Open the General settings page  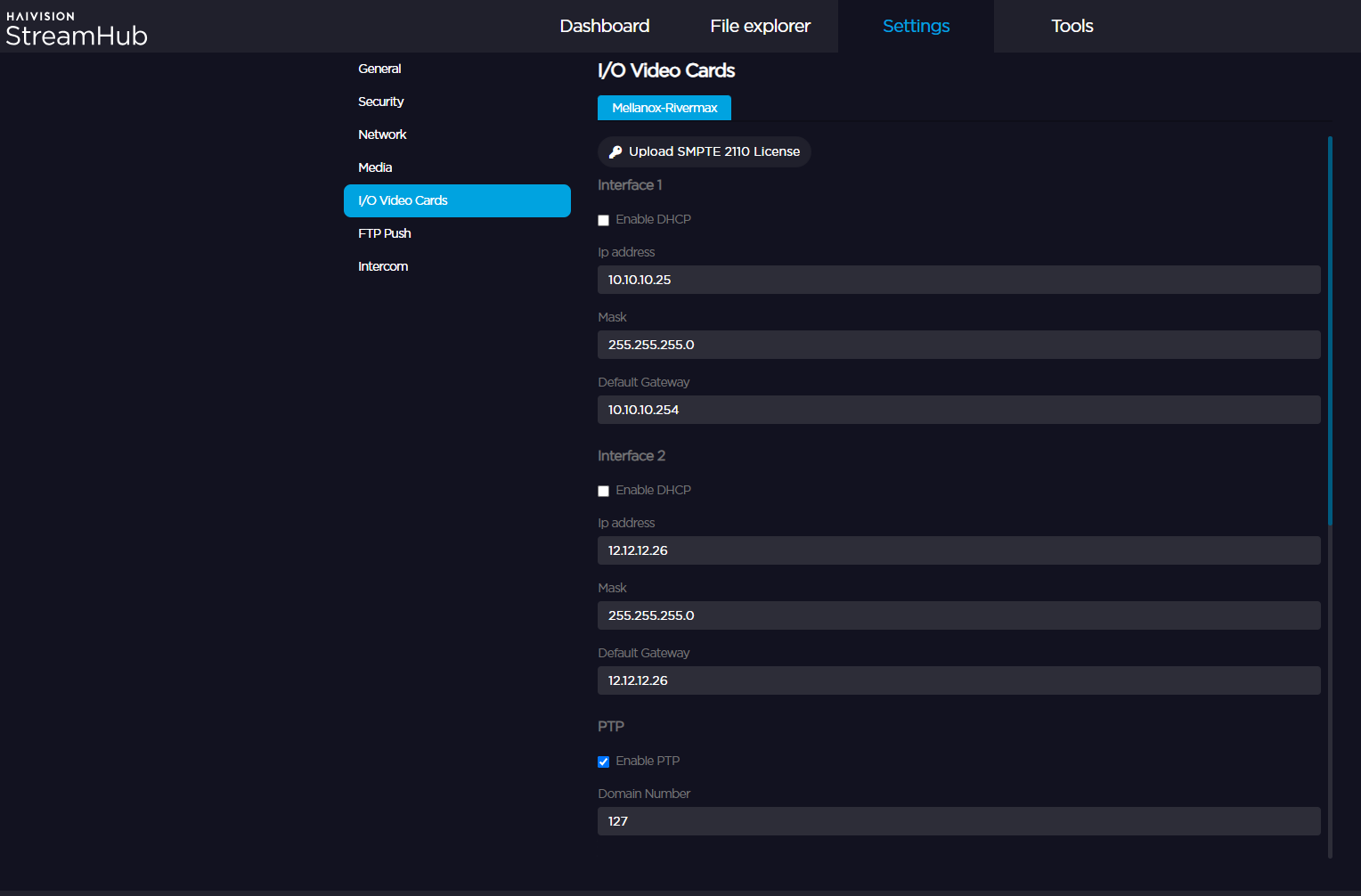tap(379, 69)
